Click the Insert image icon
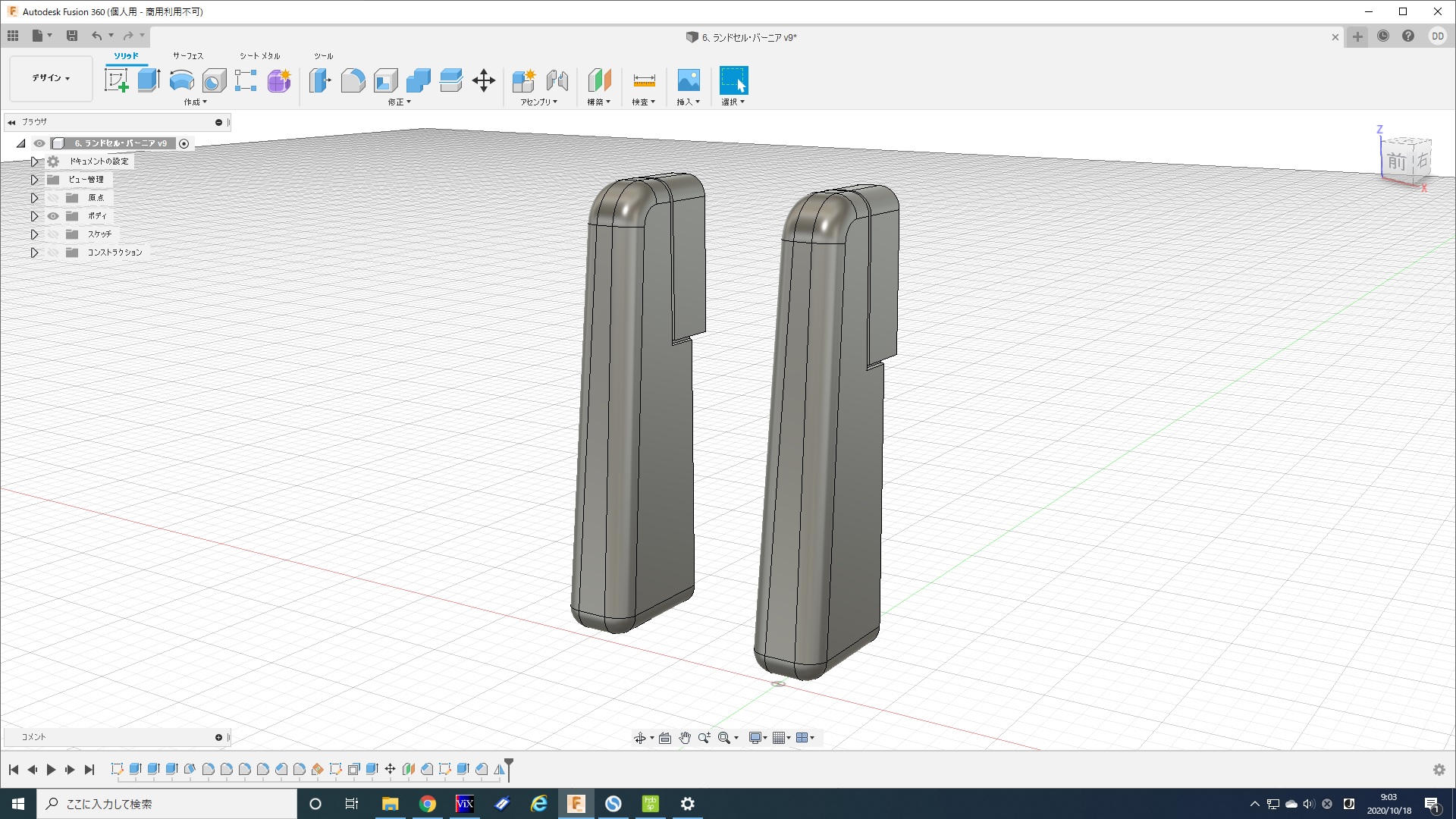Viewport: 1456px width, 819px height. pos(688,80)
